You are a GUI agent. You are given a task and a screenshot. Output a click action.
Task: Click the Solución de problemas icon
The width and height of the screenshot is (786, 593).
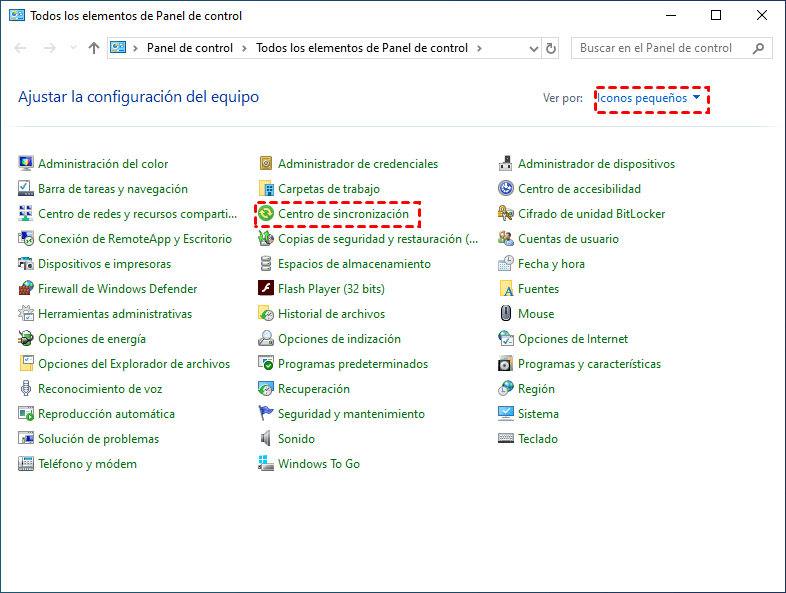(x=26, y=439)
